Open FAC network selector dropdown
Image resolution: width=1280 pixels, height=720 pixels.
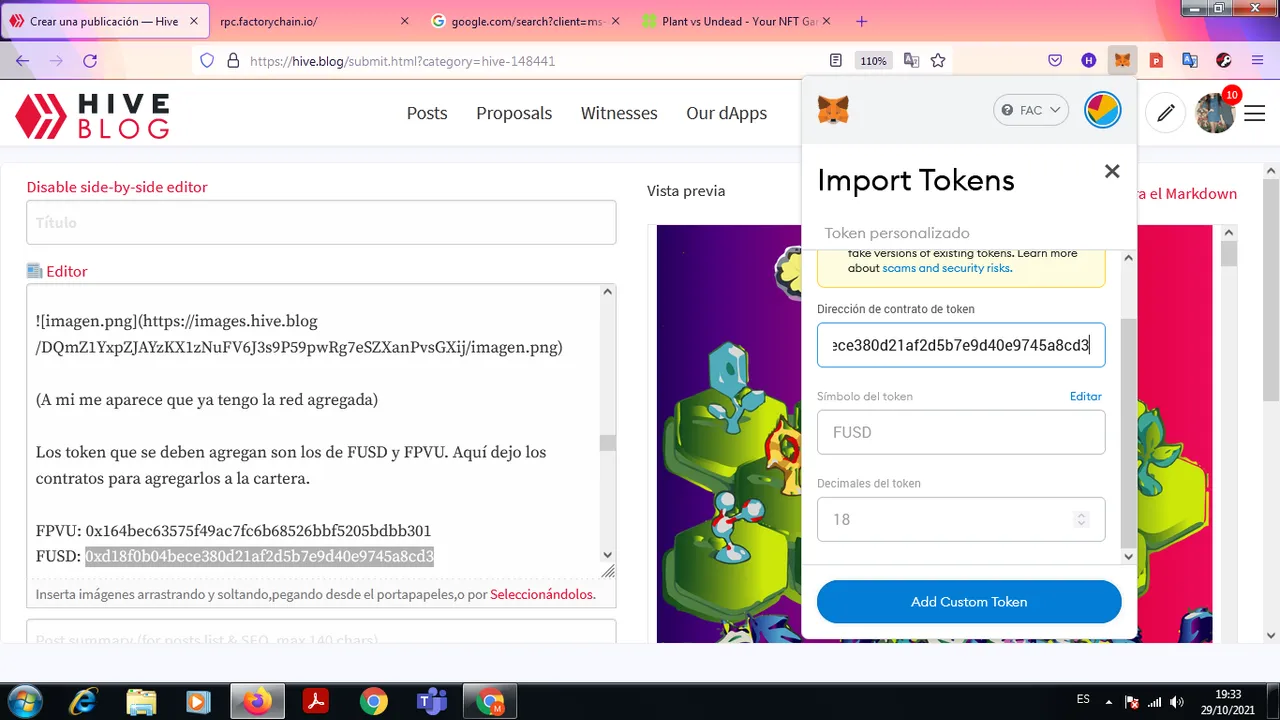click(1031, 110)
